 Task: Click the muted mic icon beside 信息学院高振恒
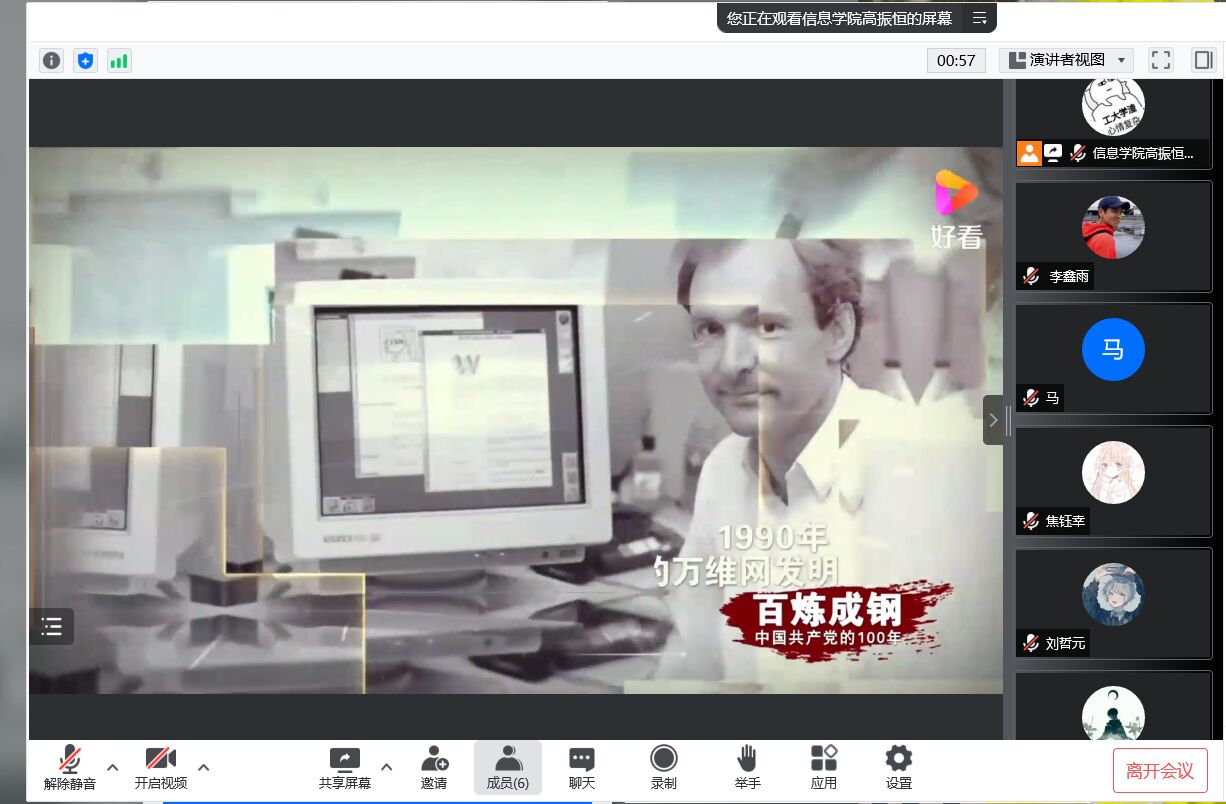point(1078,153)
